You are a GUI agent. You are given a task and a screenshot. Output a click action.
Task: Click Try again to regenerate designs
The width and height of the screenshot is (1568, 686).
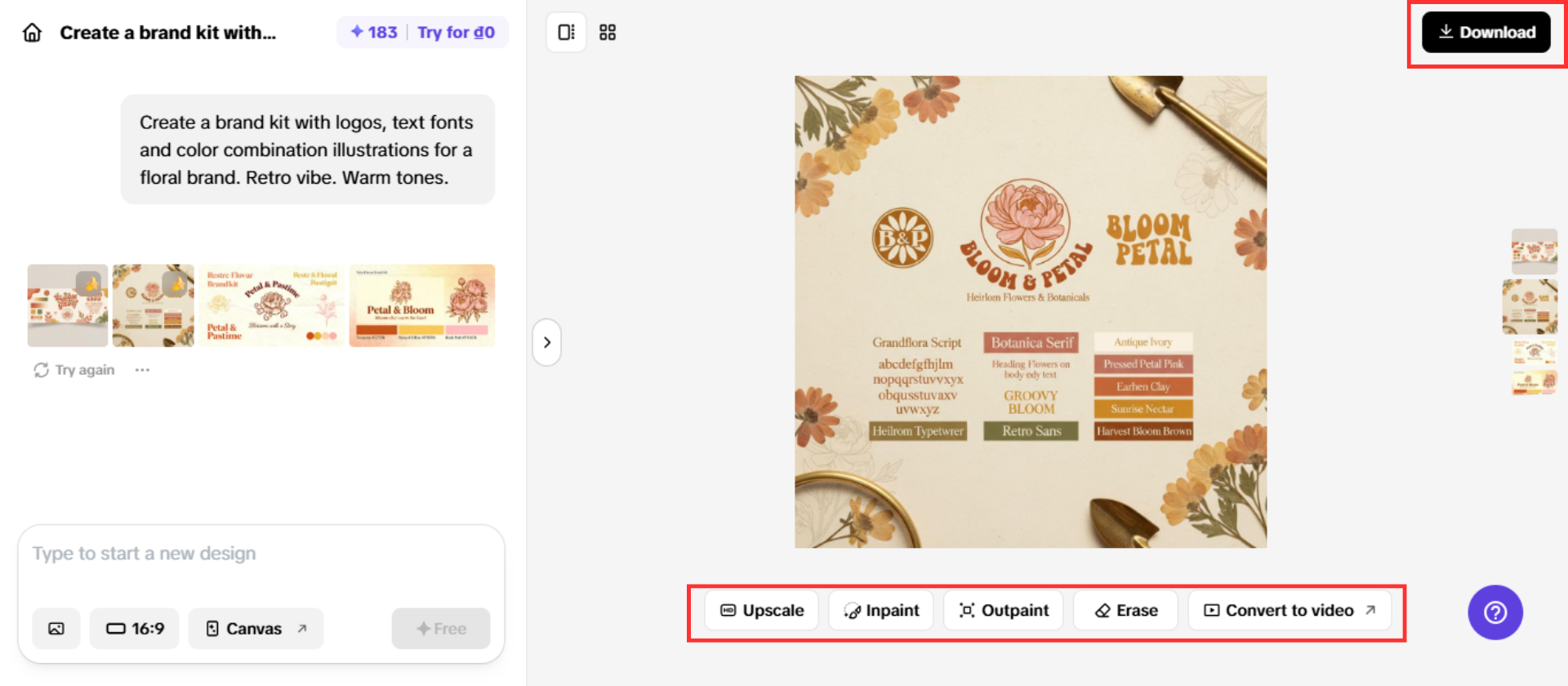point(74,370)
